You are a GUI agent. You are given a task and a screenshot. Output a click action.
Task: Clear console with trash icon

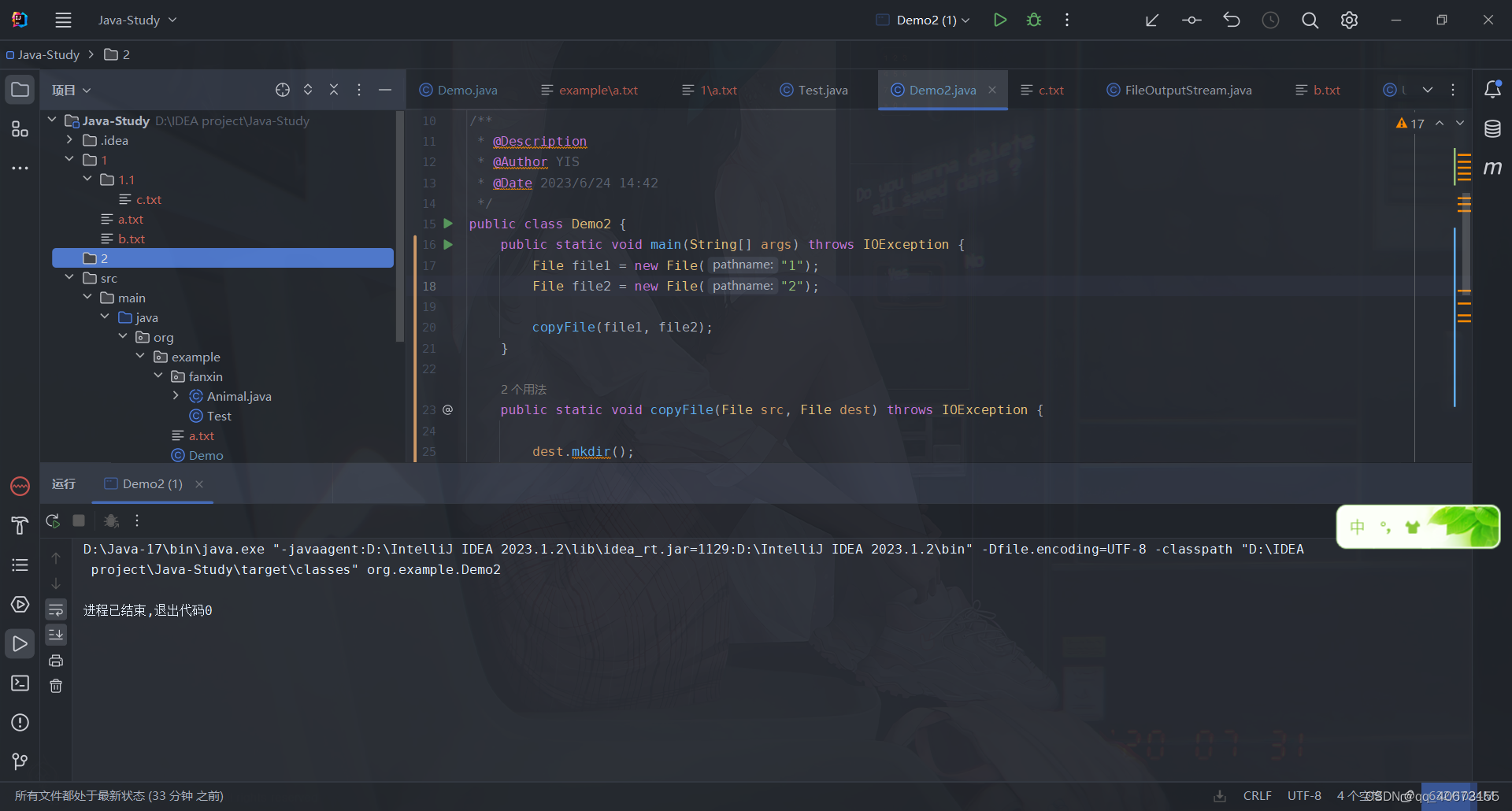(x=56, y=686)
